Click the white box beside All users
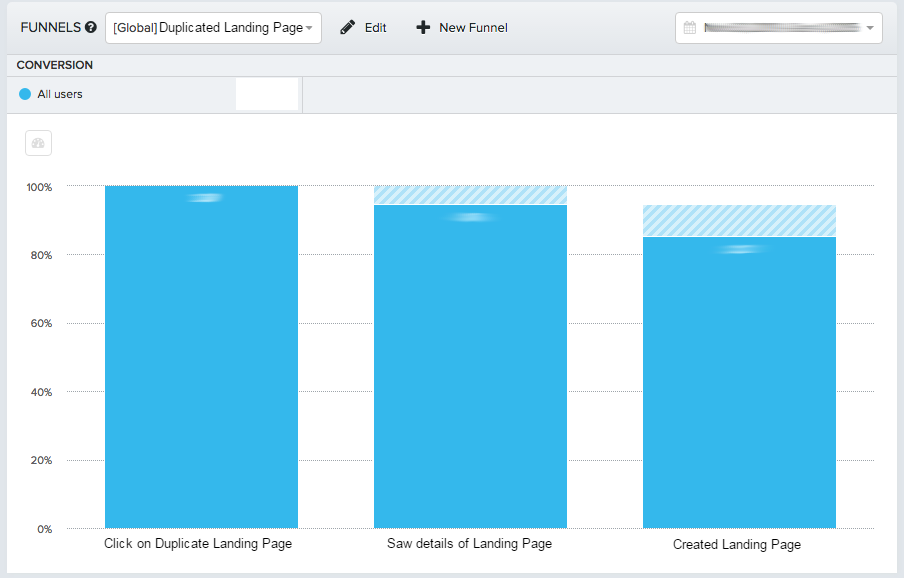 click(x=267, y=94)
